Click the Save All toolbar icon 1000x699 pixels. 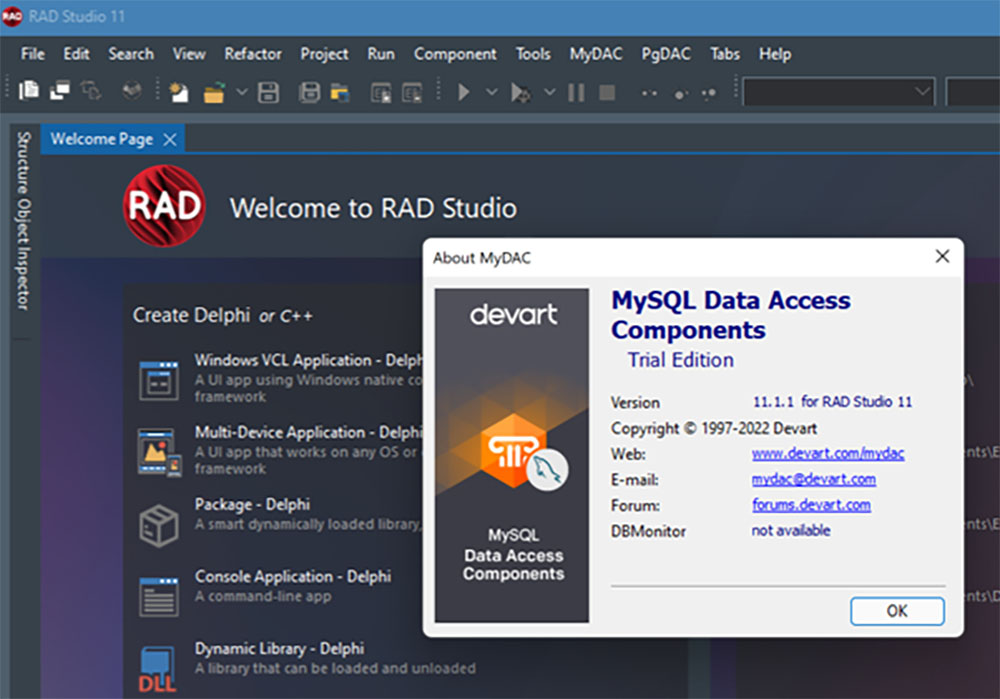(x=309, y=92)
